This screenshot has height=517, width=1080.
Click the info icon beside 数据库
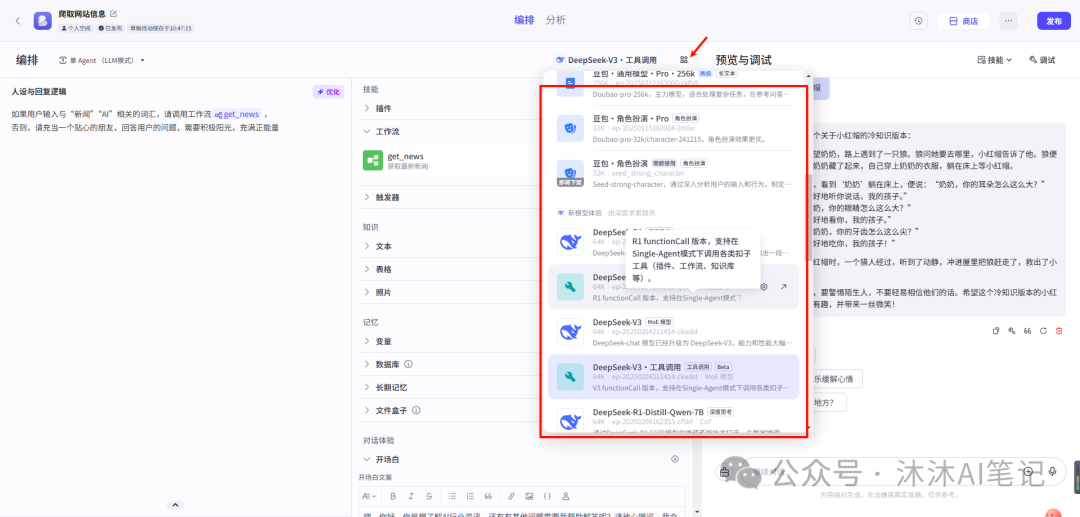tap(408, 363)
